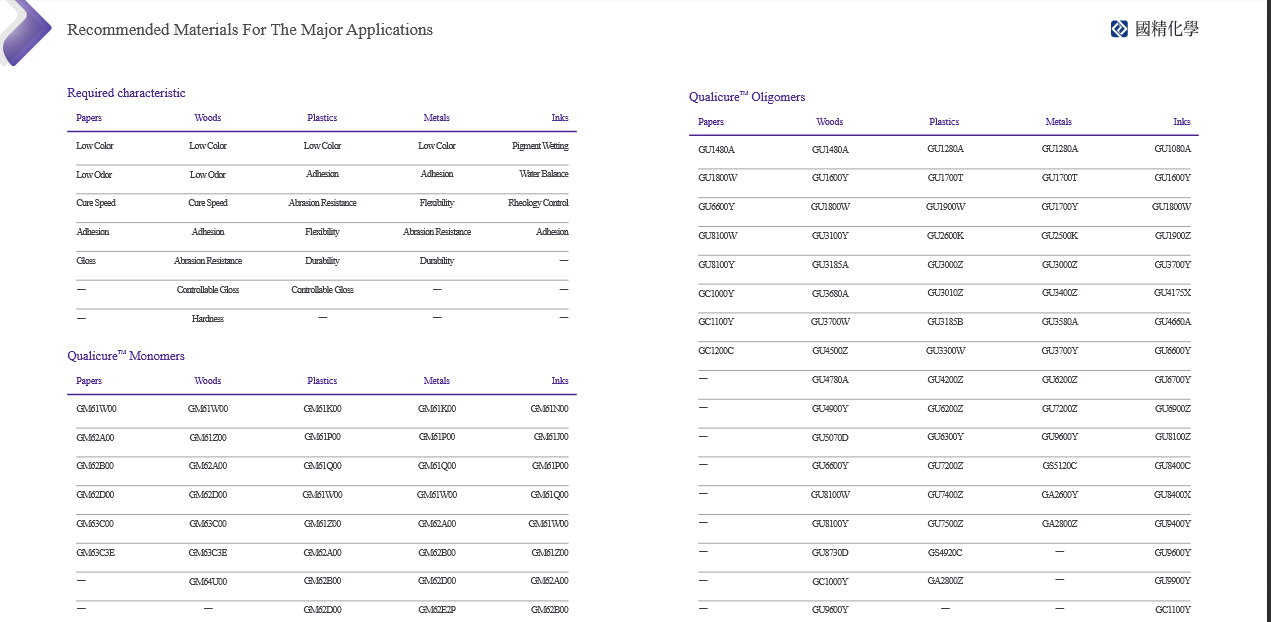Click oligomer code 'GU1900Z'

point(1173,236)
